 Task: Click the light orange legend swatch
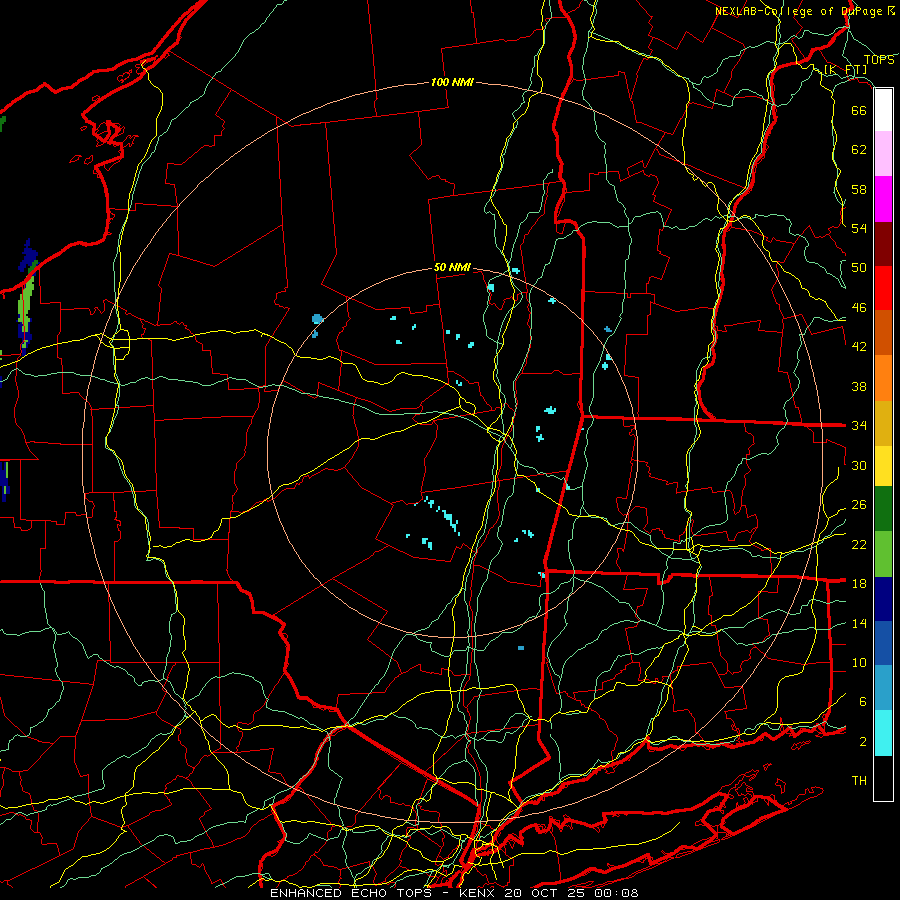883,378
